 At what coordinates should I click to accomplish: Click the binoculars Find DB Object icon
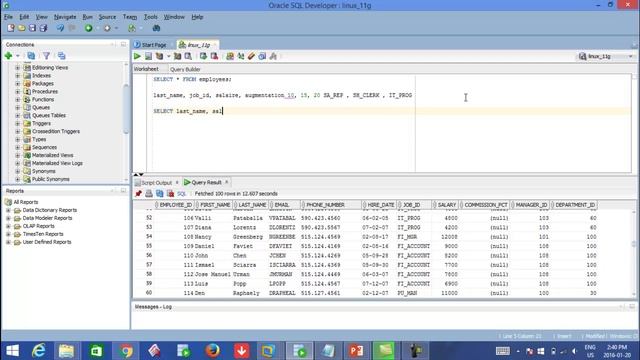click(x=156, y=28)
